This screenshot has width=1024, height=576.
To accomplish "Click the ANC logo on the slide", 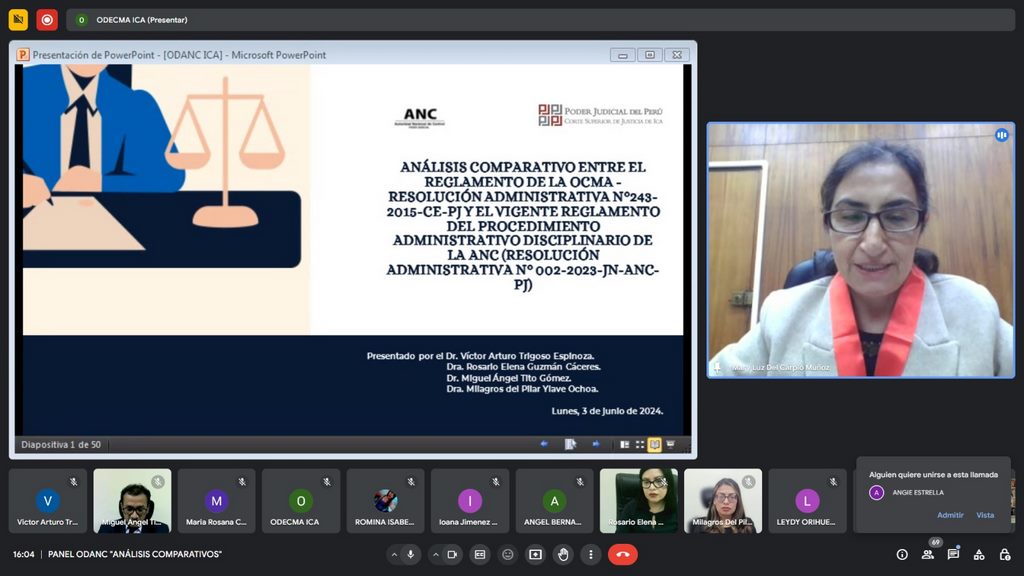I will point(420,117).
